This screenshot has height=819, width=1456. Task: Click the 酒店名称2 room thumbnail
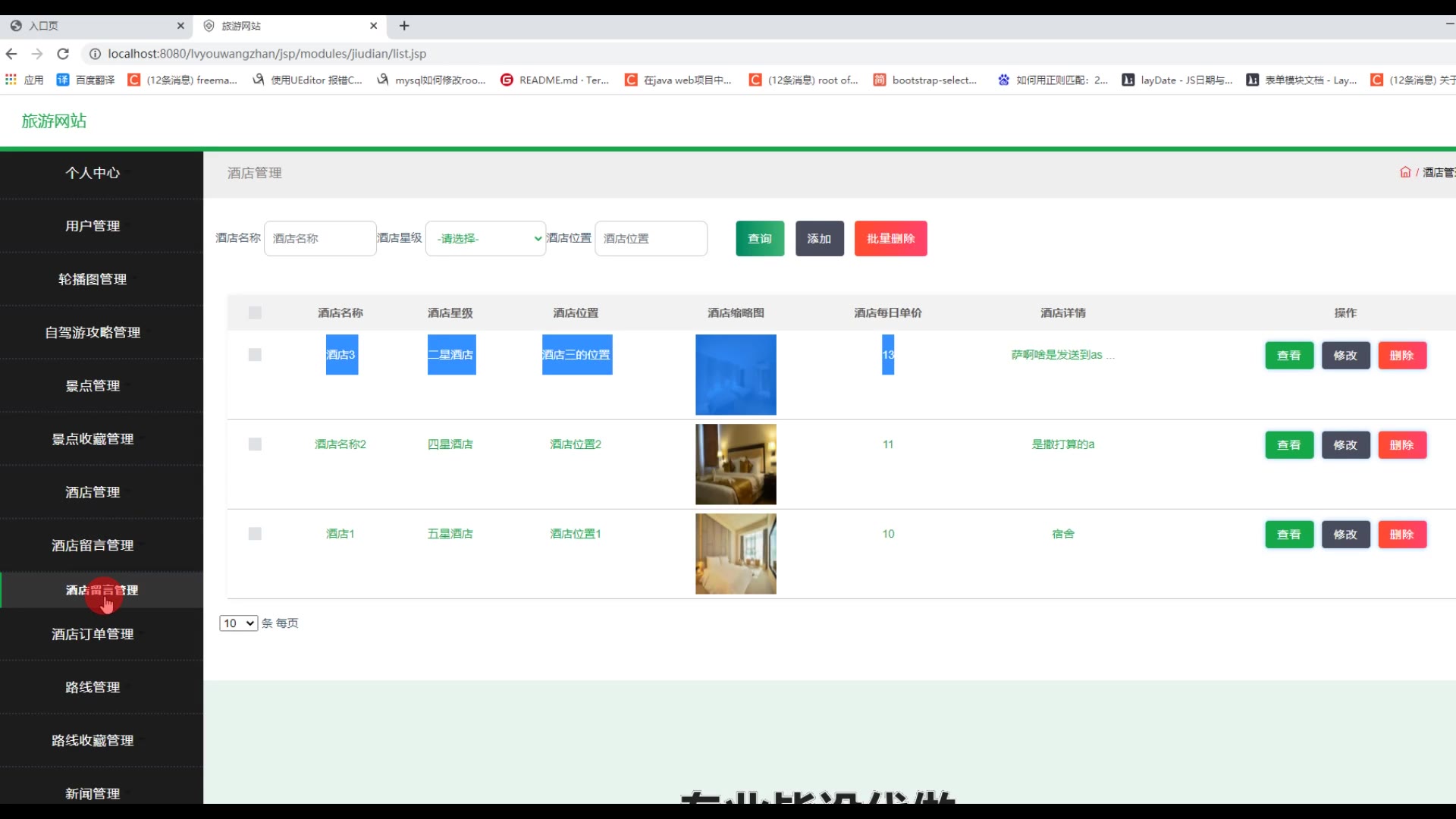(x=736, y=464)
